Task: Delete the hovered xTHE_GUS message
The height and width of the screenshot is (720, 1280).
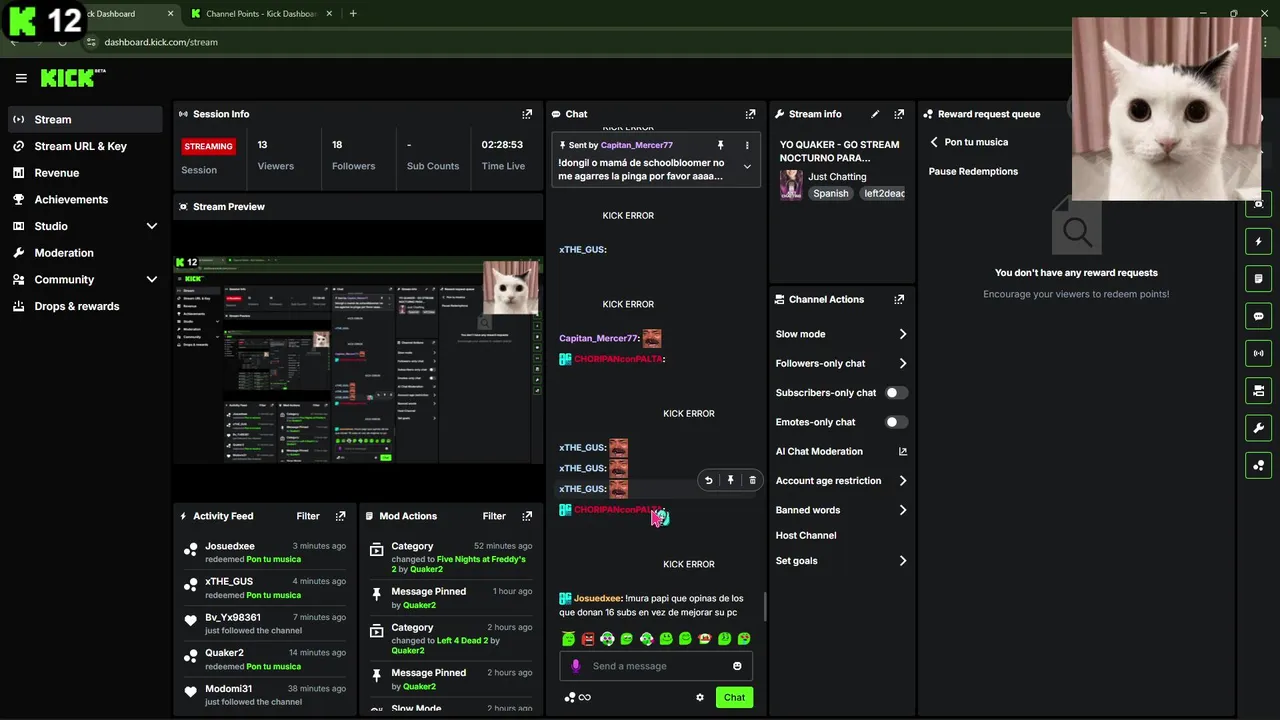Action: click(x=753, y=481)
